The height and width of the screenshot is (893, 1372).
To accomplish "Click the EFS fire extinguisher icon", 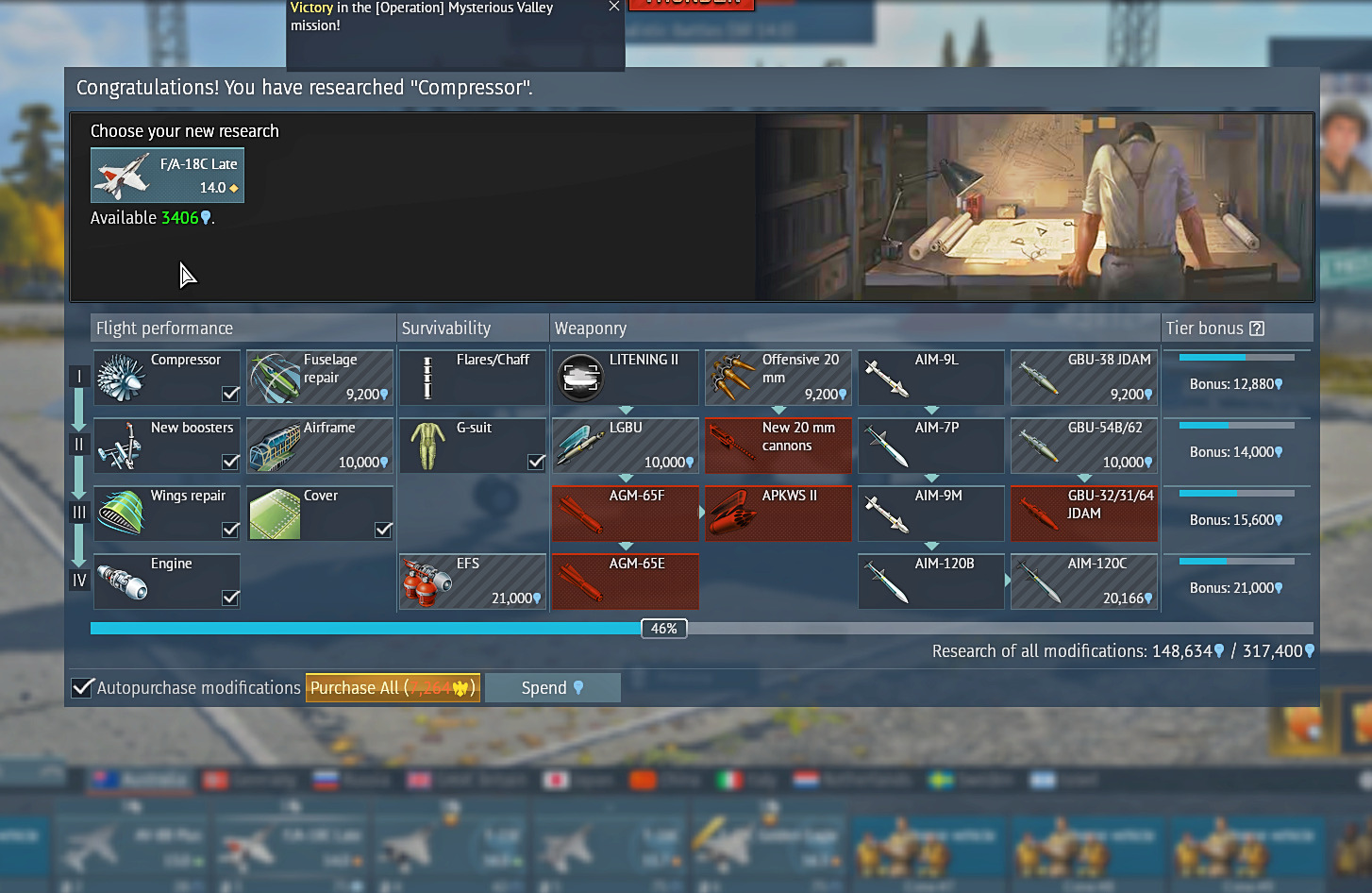I will [427, 581].
